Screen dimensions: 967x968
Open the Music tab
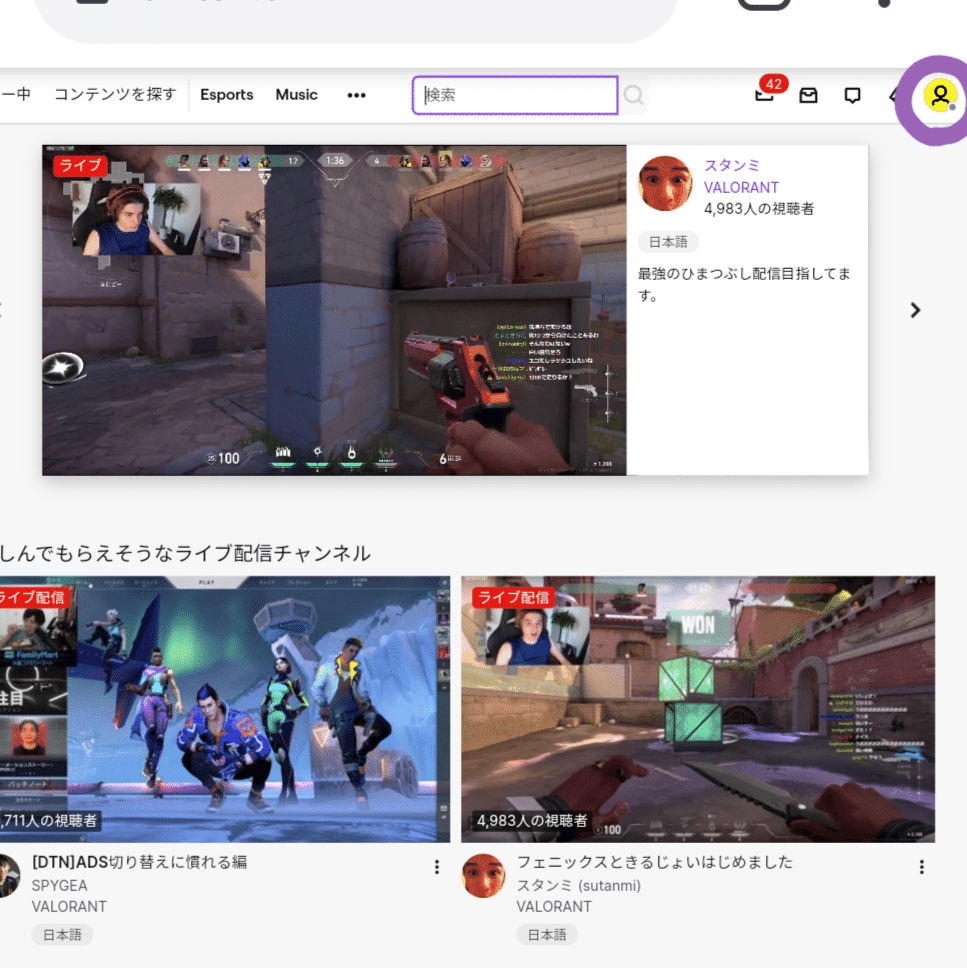pyautogui.click(x=296, y=94)
